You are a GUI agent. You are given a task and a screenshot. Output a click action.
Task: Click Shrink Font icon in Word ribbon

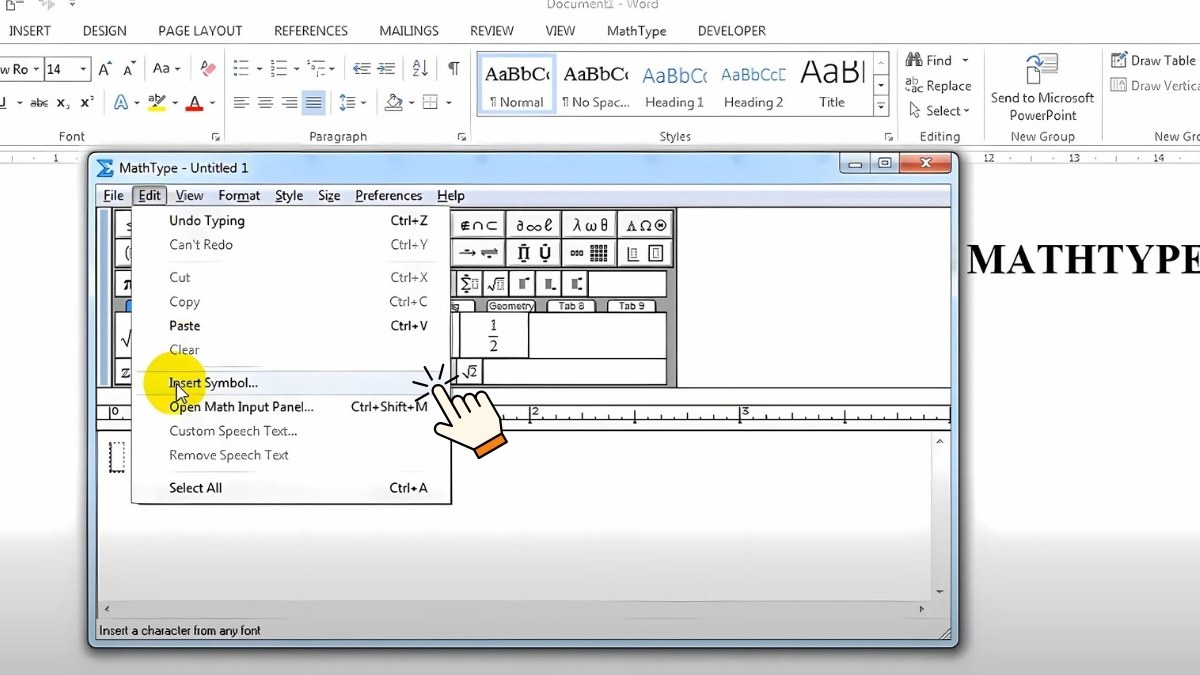129,69
